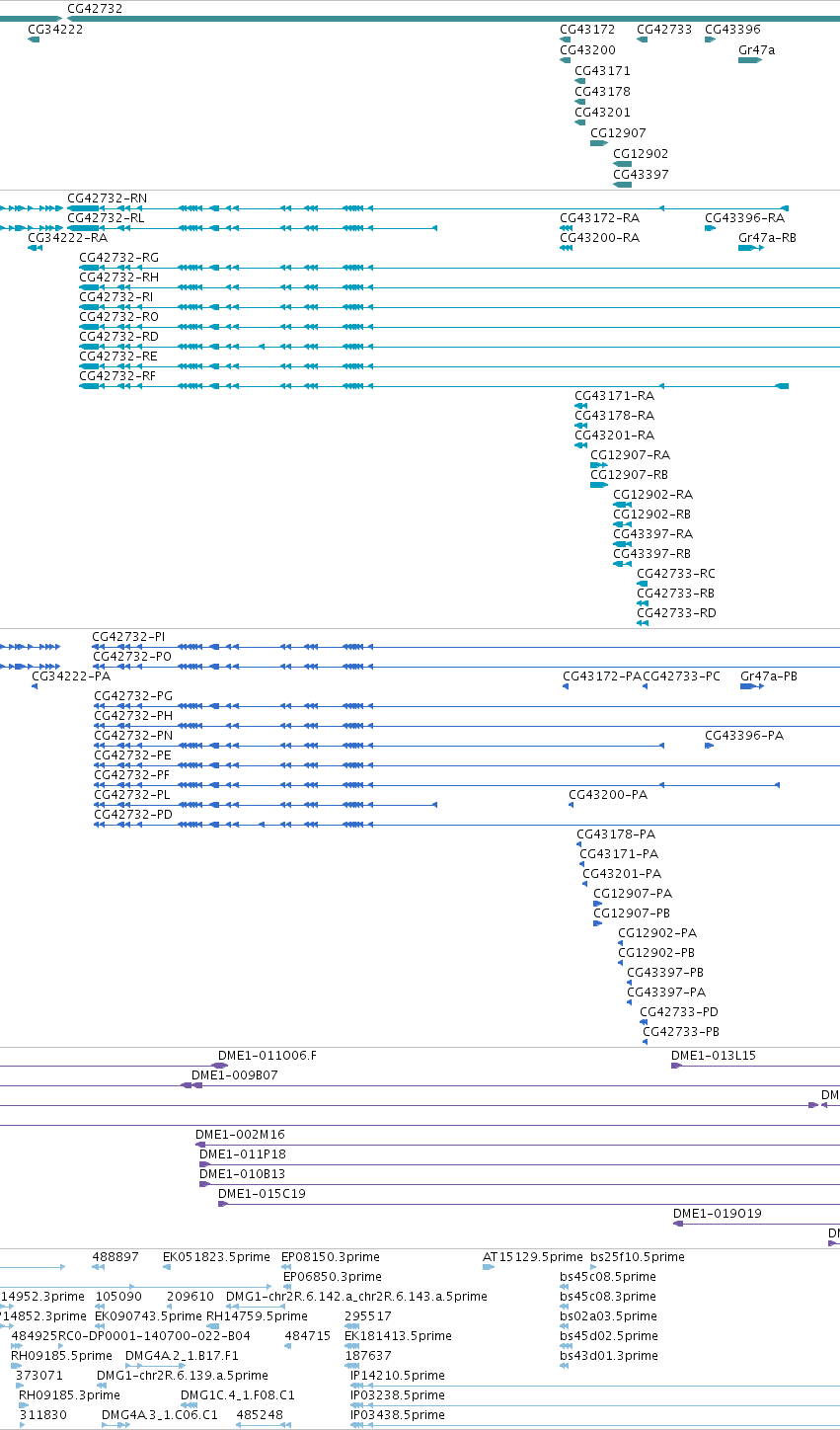This screenshot has width=840, height=1430.
Task: Select the CG43200 gene label
Action: click(587, 50)
